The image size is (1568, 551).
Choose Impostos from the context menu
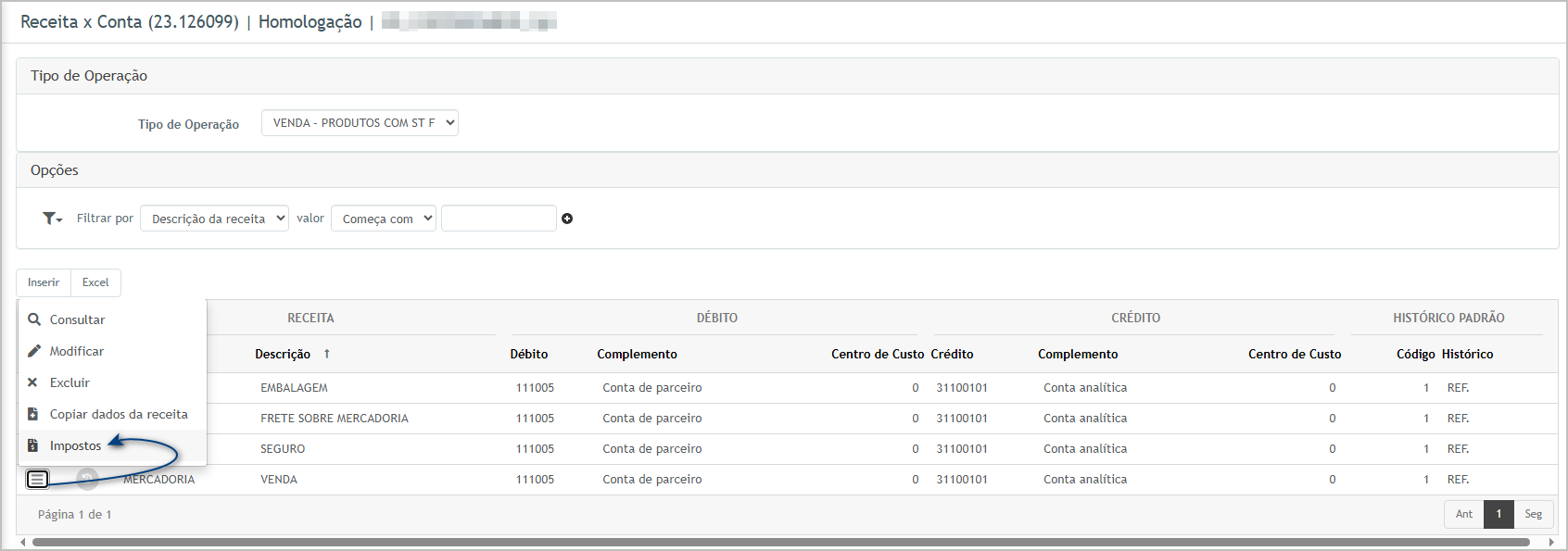tap(75, 445)
